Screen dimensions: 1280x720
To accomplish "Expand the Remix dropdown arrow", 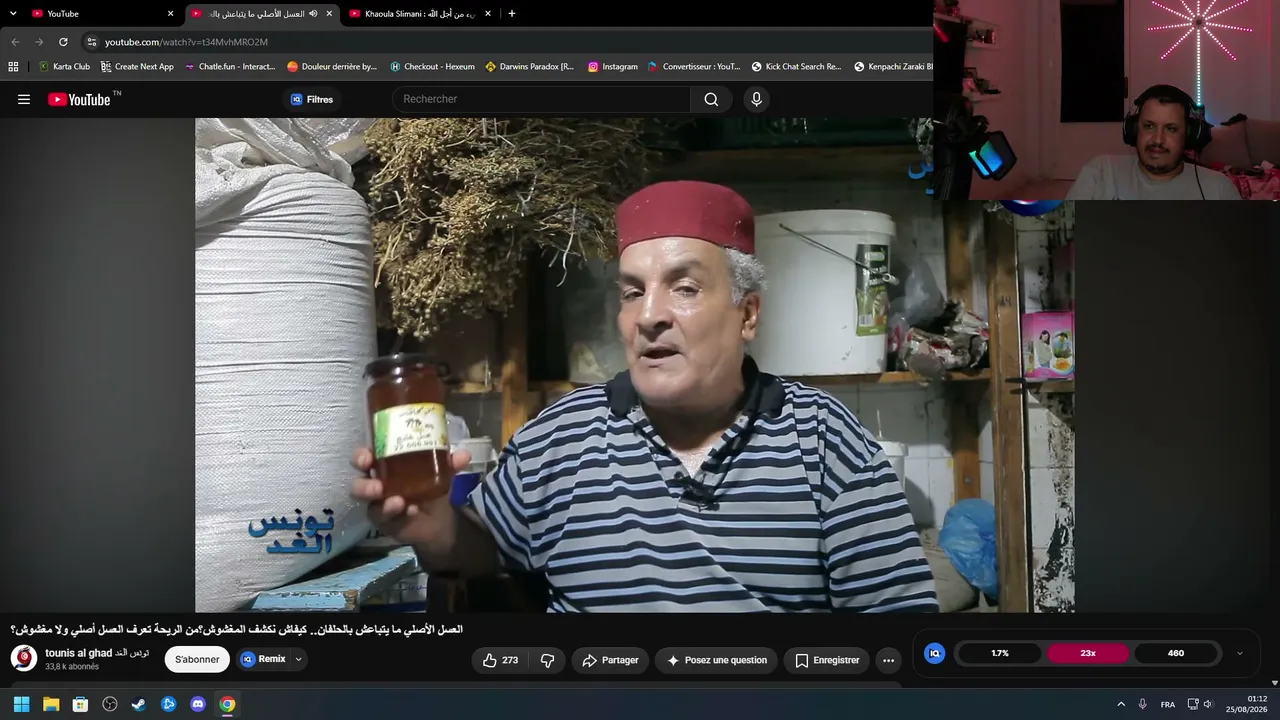I will click(298, 660).
